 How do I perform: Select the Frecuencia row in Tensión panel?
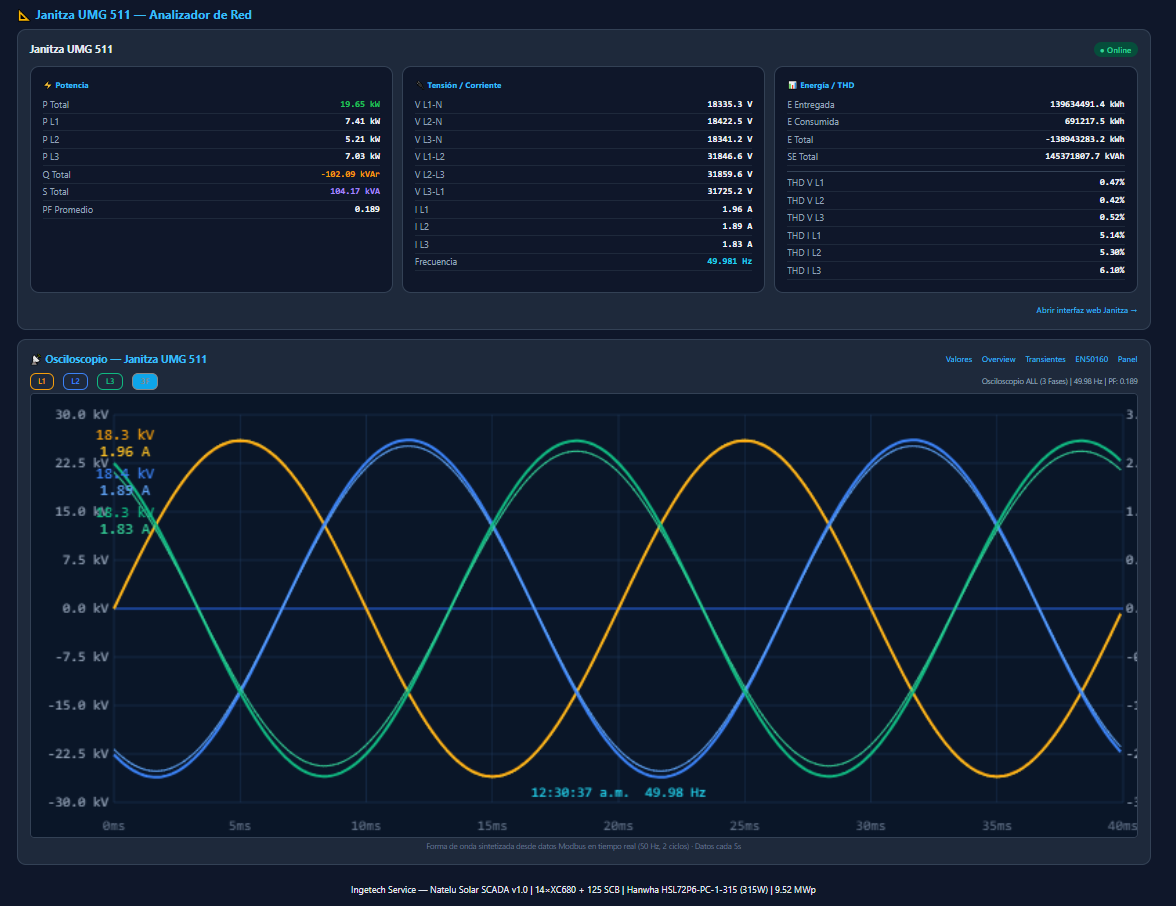(x=584, y=261)
